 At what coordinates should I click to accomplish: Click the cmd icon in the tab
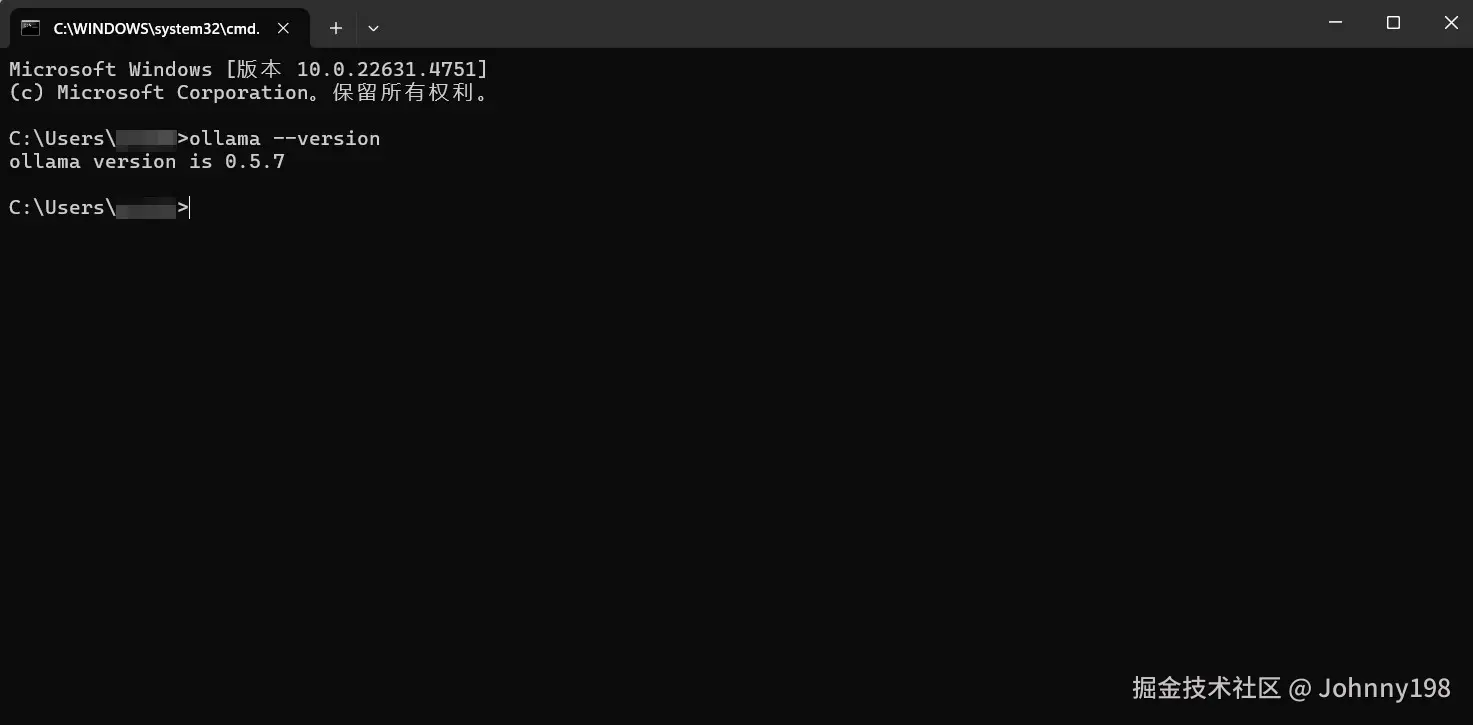click(30, 28)
